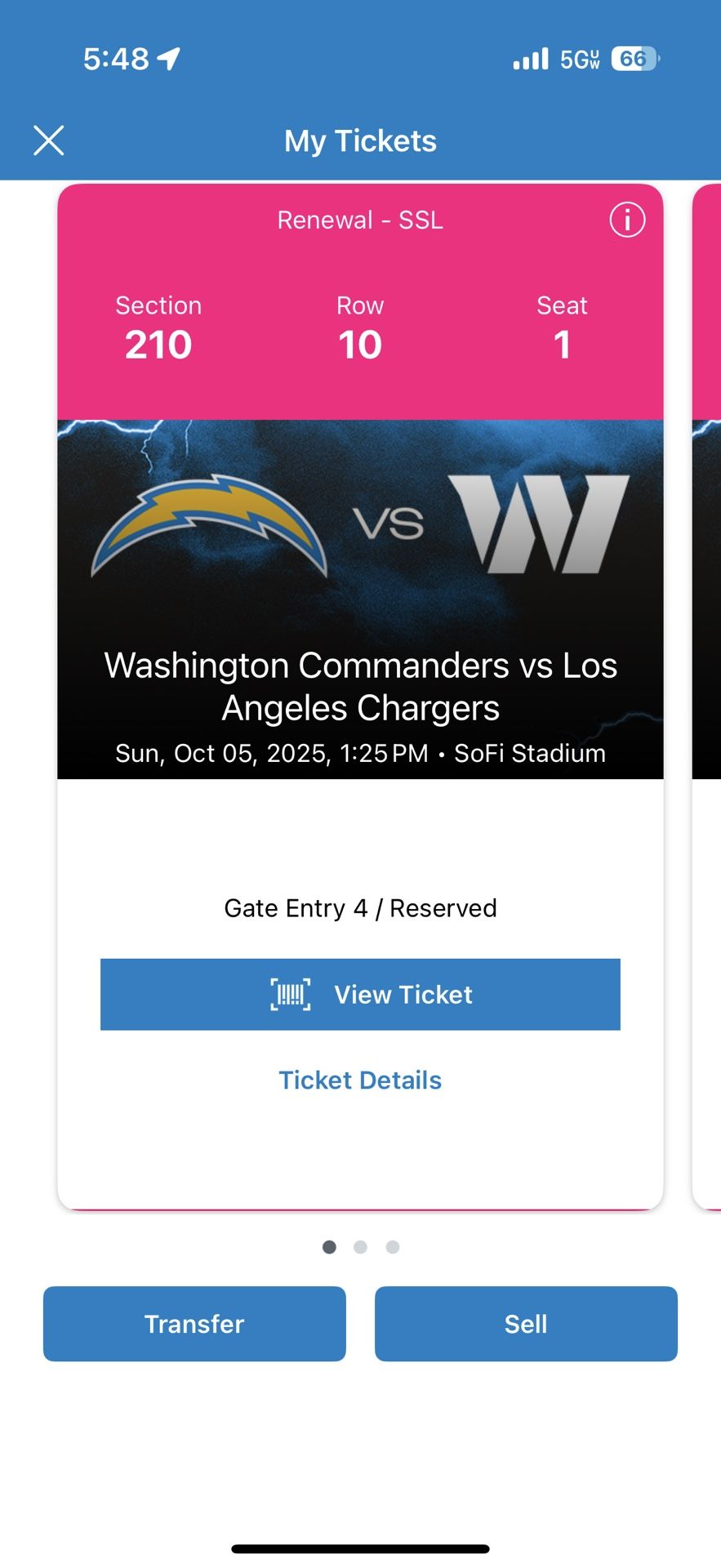The height and width of the screenshot is (1568, 721).
Task: Tap the 5G network indicator
Action: (580, 59)
